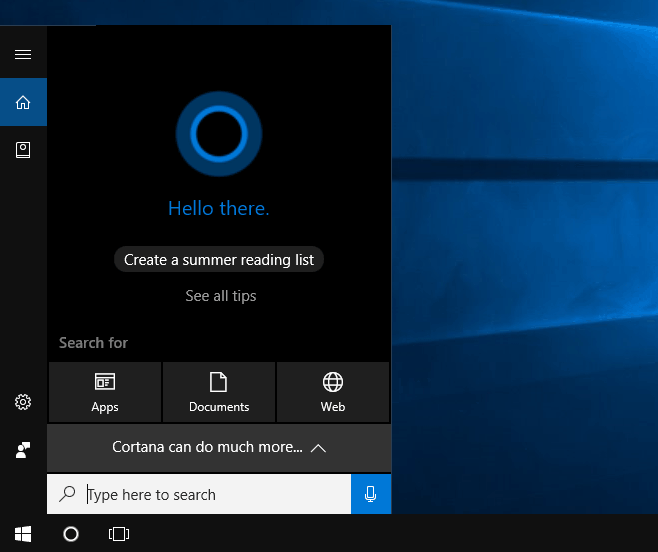Choose the Documents search filter
The image size is (658, 552).
(x=219, y=392)
